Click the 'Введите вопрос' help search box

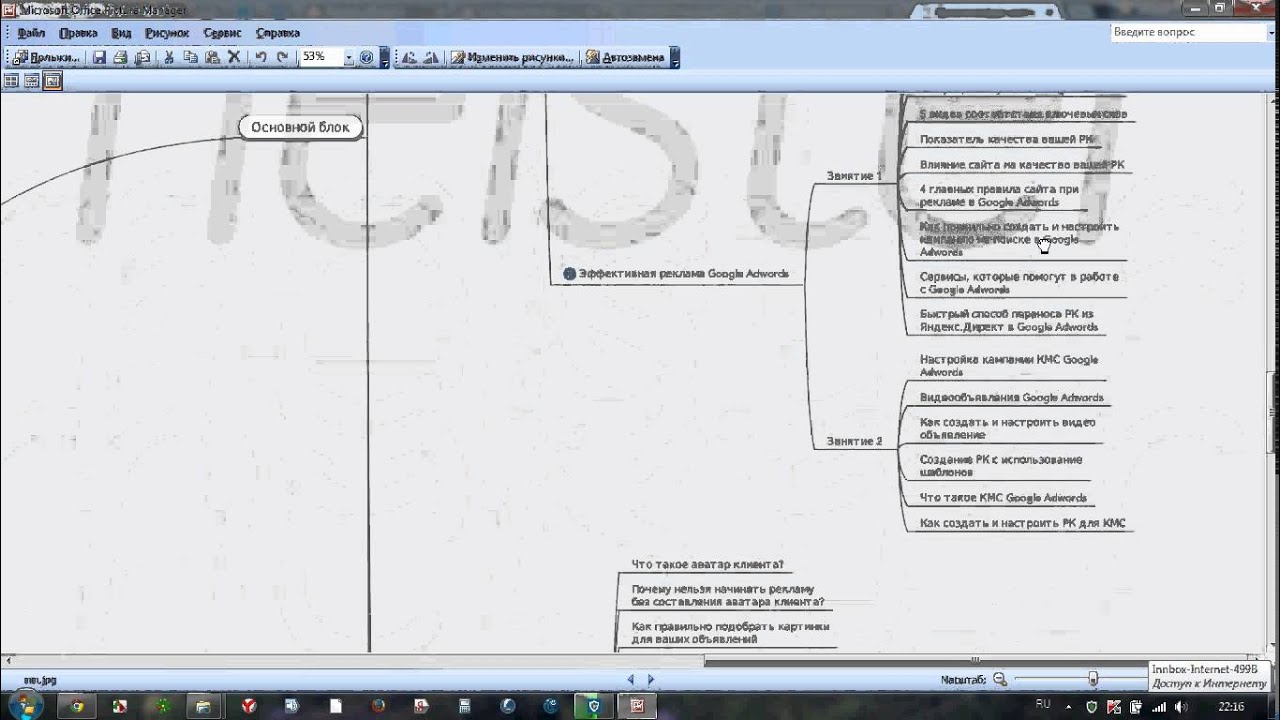(x=1188, y=32)
